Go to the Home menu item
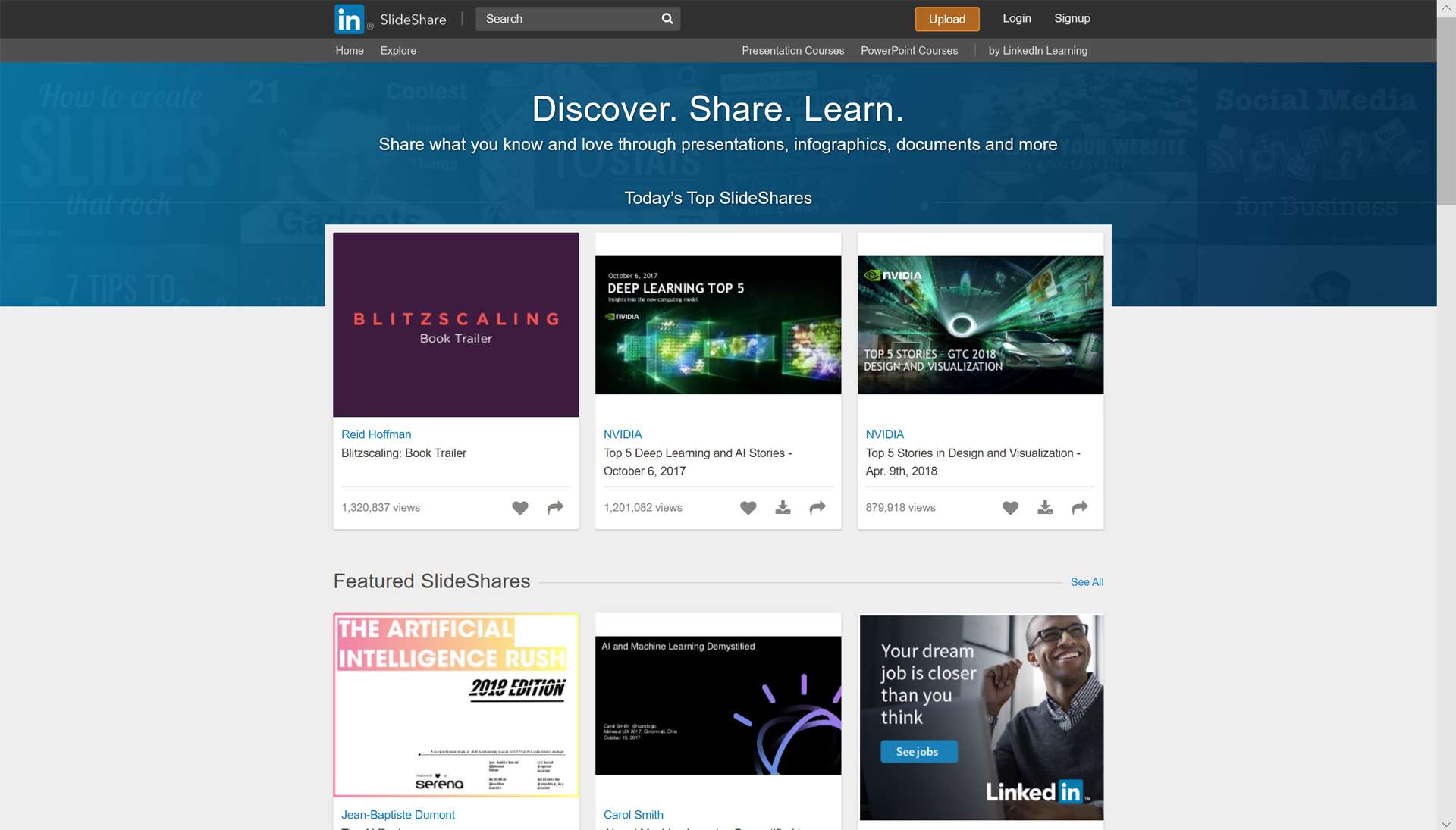This screenshot has width=1456, height=830. pyautogui.click(x=350, y=51)
